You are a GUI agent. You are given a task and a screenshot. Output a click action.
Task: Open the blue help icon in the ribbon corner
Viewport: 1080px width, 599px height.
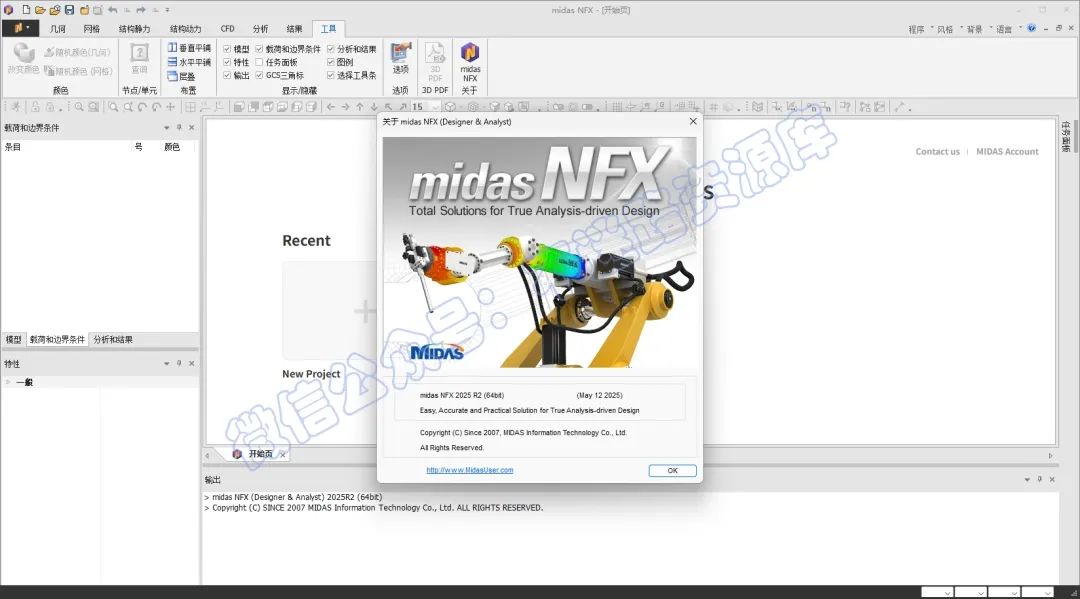[x=1031, y=28]
